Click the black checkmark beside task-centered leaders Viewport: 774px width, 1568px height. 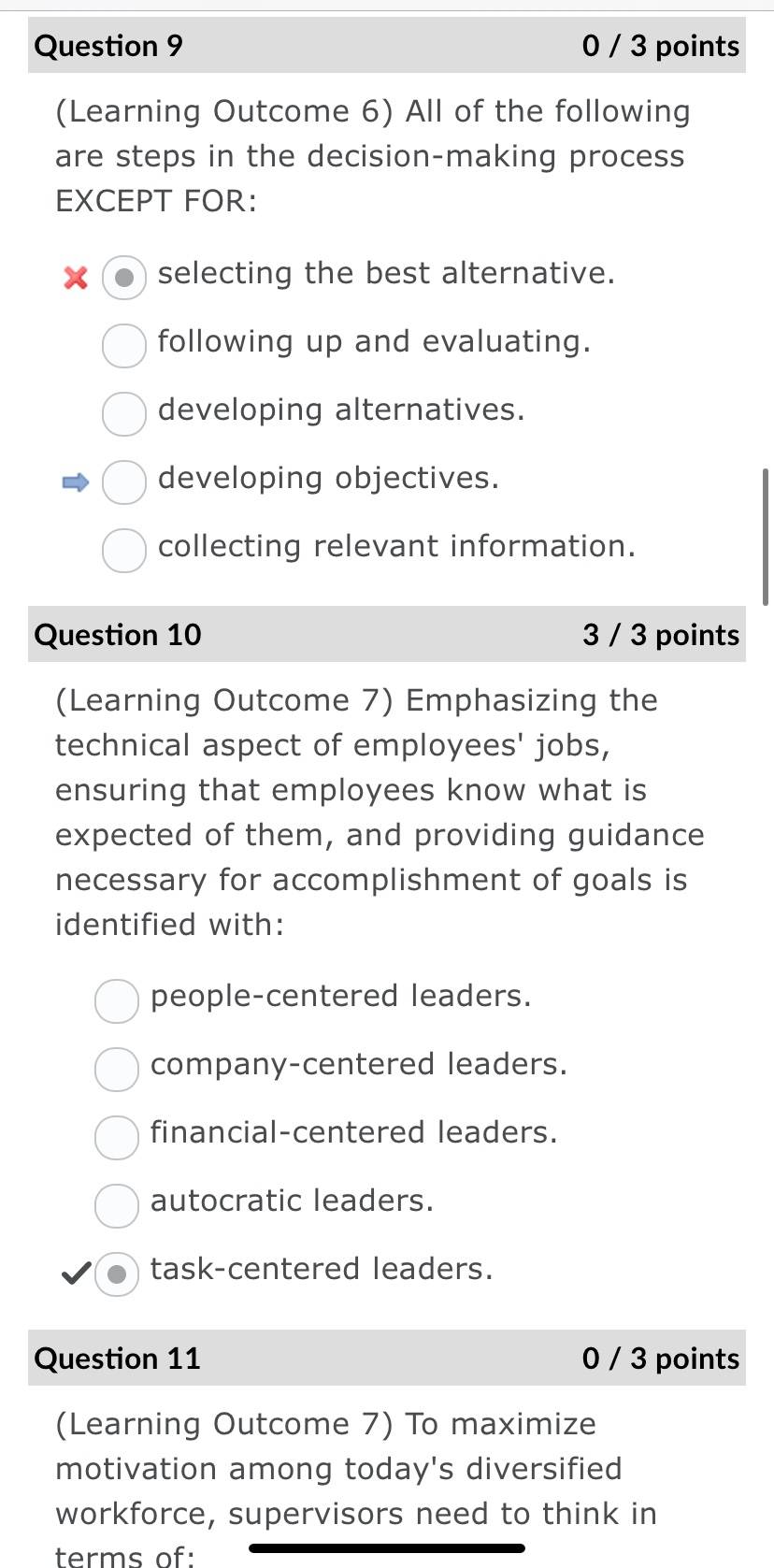point(76,1273)
